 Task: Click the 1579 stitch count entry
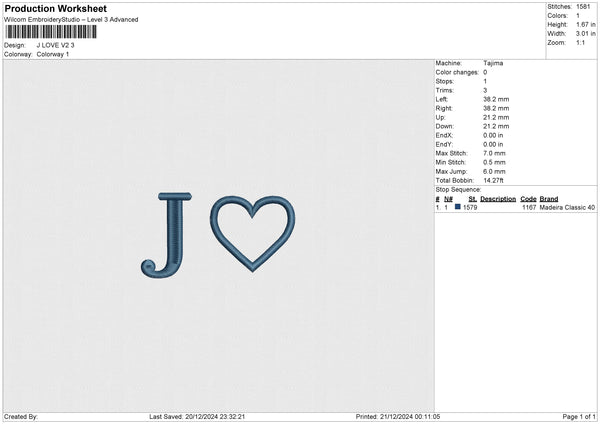click(x=470, y=208)
